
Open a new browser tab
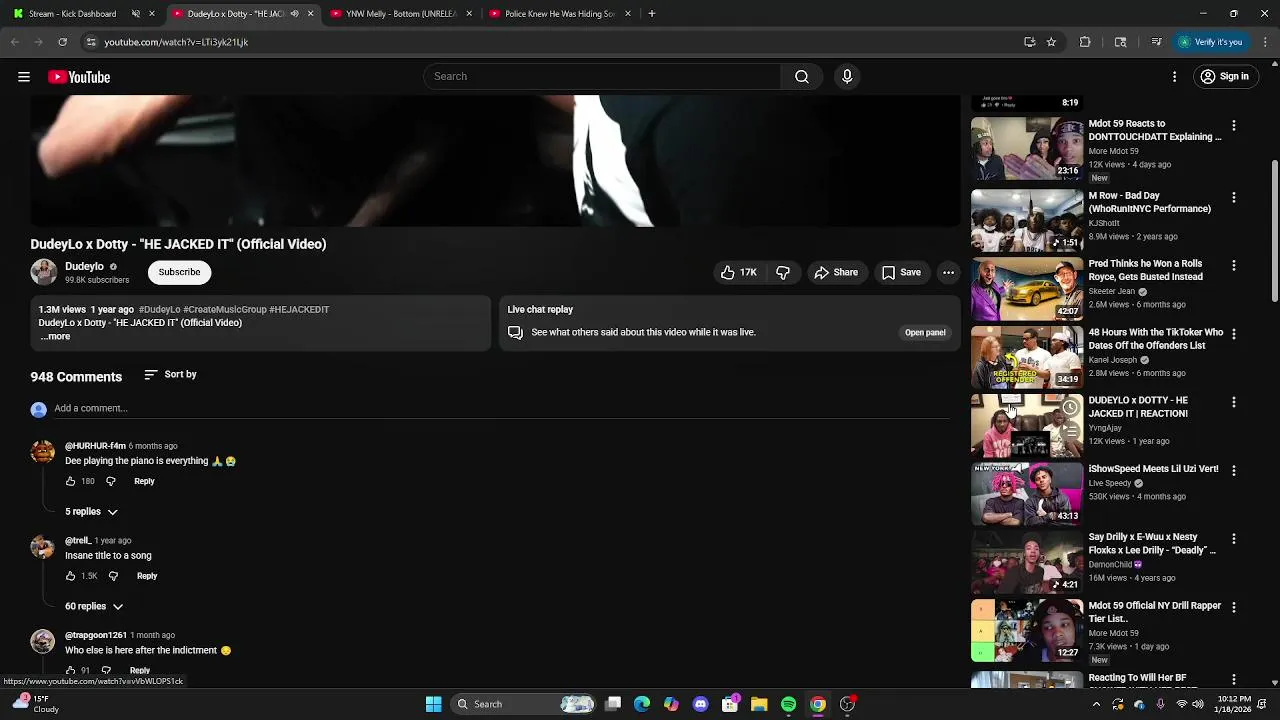(652, 14)
